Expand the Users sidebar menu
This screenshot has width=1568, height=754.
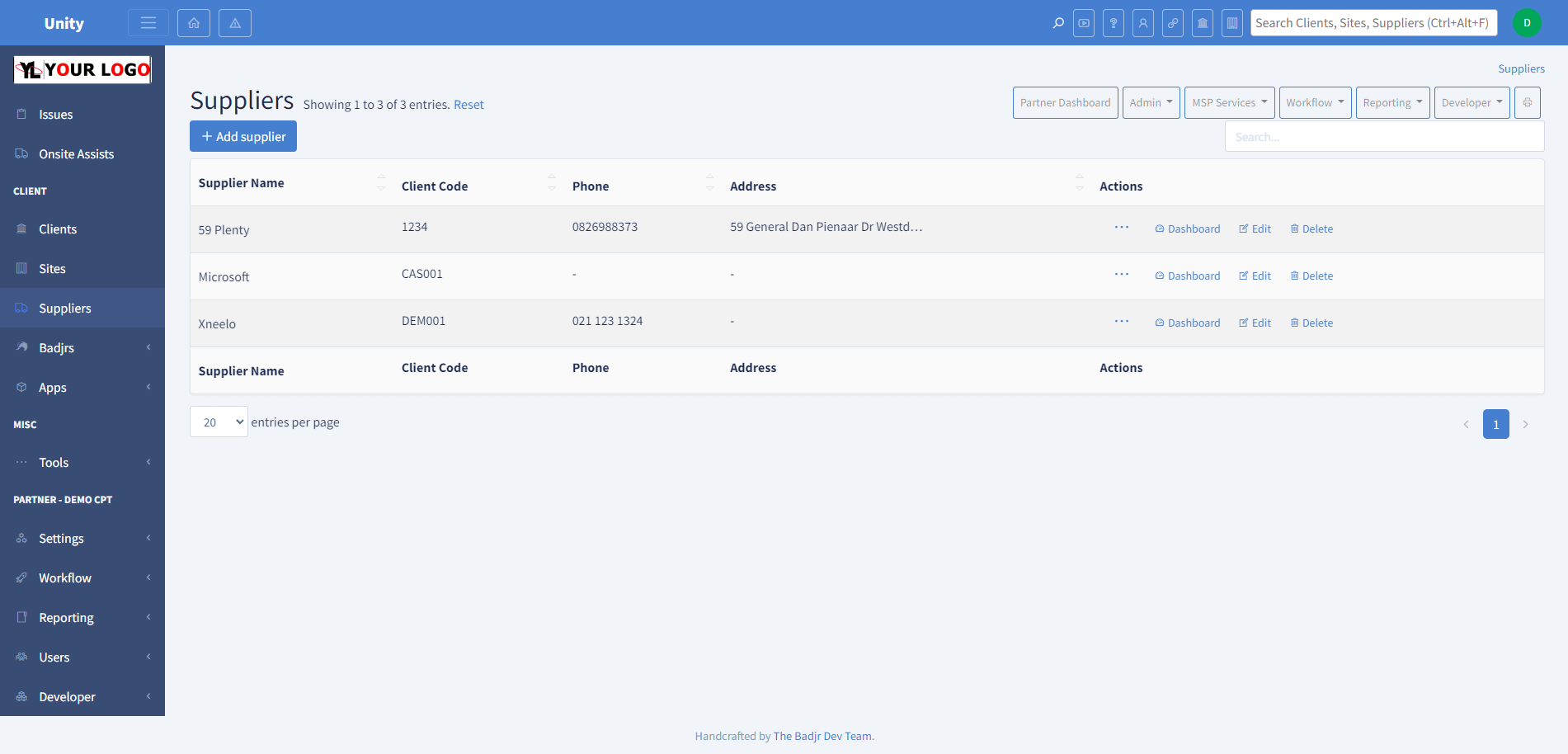(82, 657)
